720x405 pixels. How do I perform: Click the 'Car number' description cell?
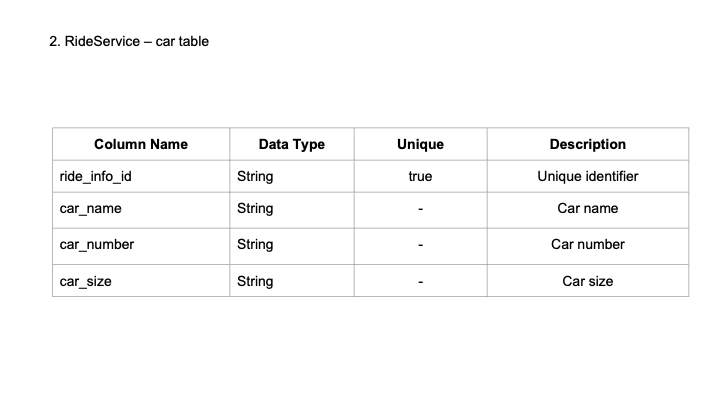coord(588,246)
